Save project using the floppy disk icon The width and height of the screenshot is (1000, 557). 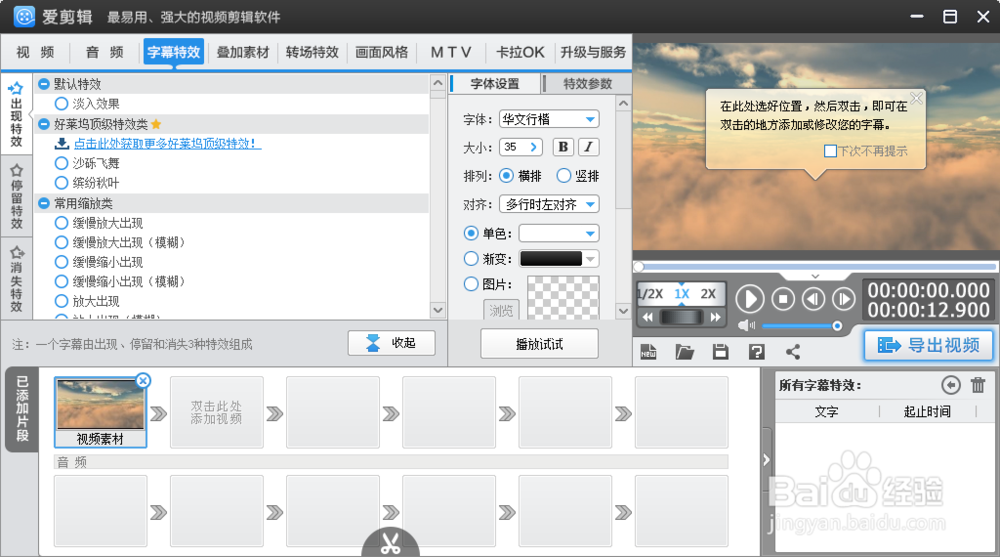pos(721,352)
